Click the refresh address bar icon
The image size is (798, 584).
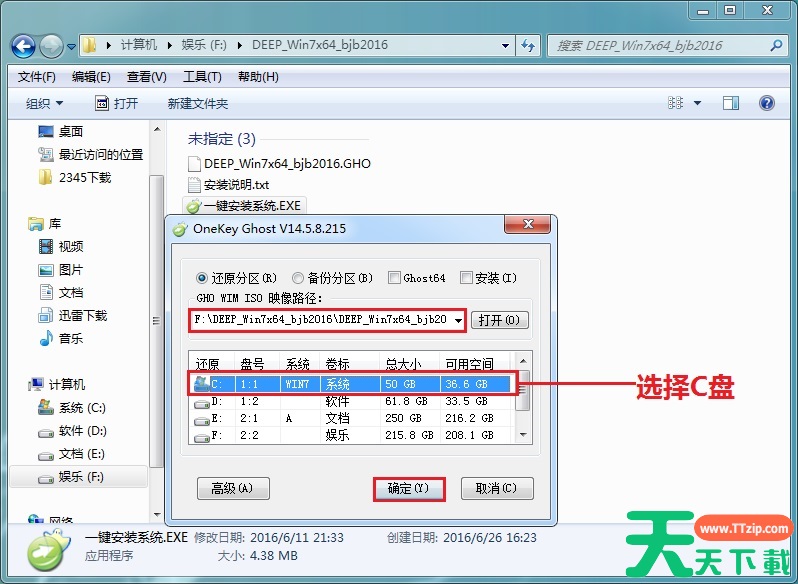[528, 45]
